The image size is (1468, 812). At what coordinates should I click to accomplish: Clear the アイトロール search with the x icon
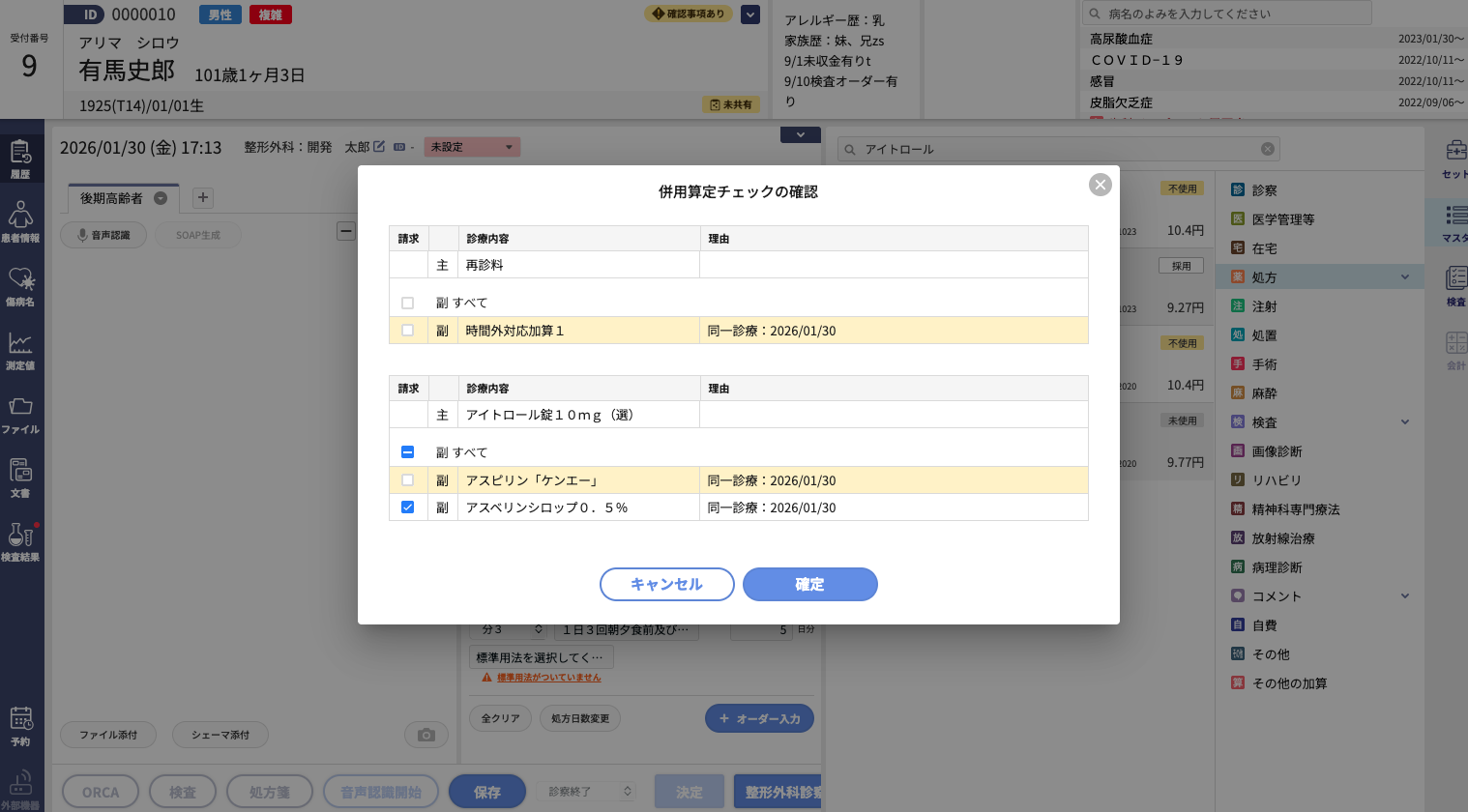(1267, 149)
